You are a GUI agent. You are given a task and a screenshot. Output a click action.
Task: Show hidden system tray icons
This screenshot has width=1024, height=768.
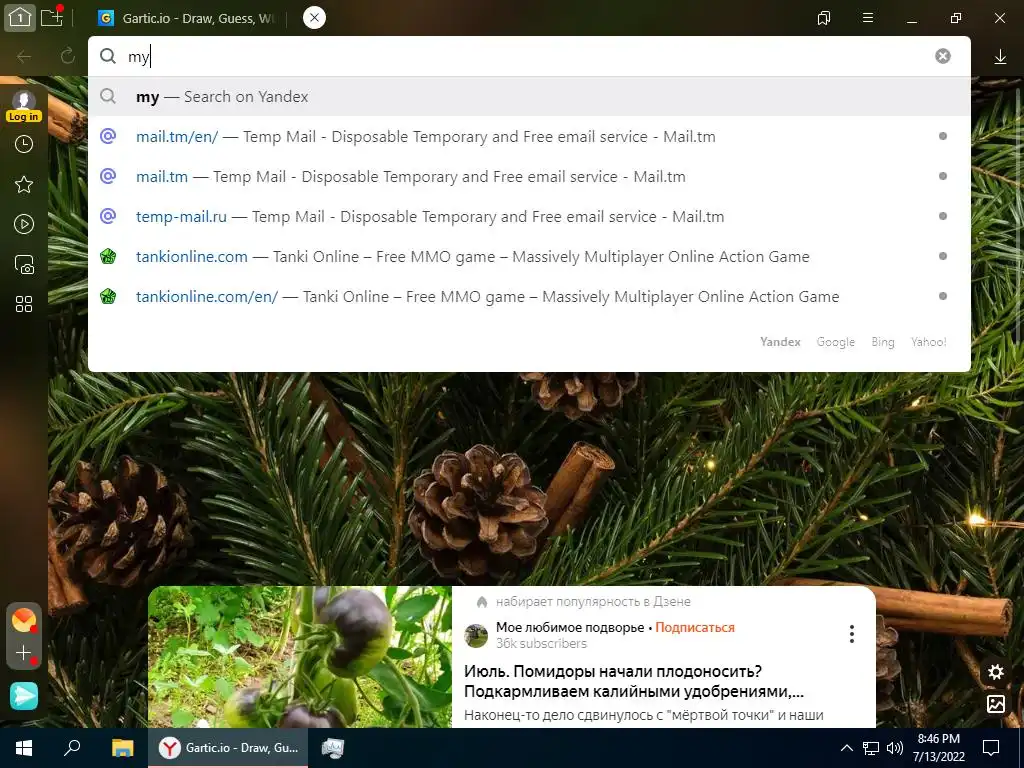click(x=846, y=748)
